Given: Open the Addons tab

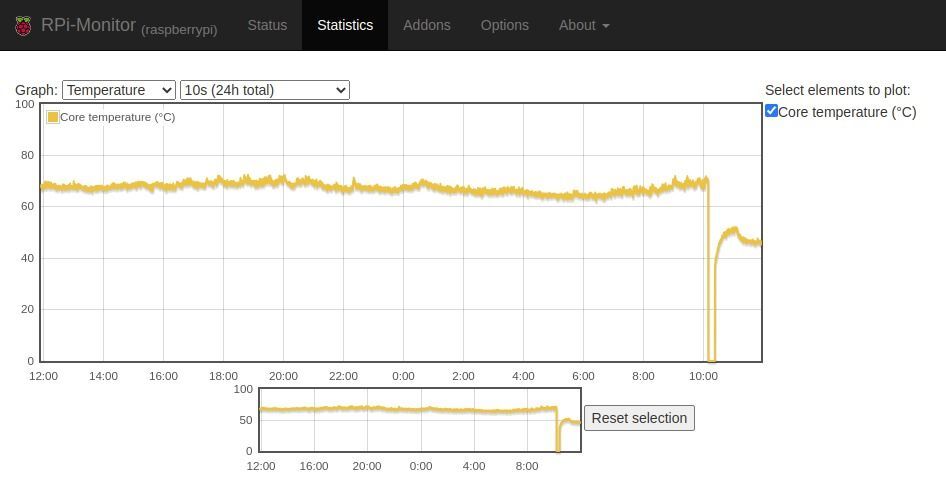Looking at the screenshot, I should pos(427,25).
